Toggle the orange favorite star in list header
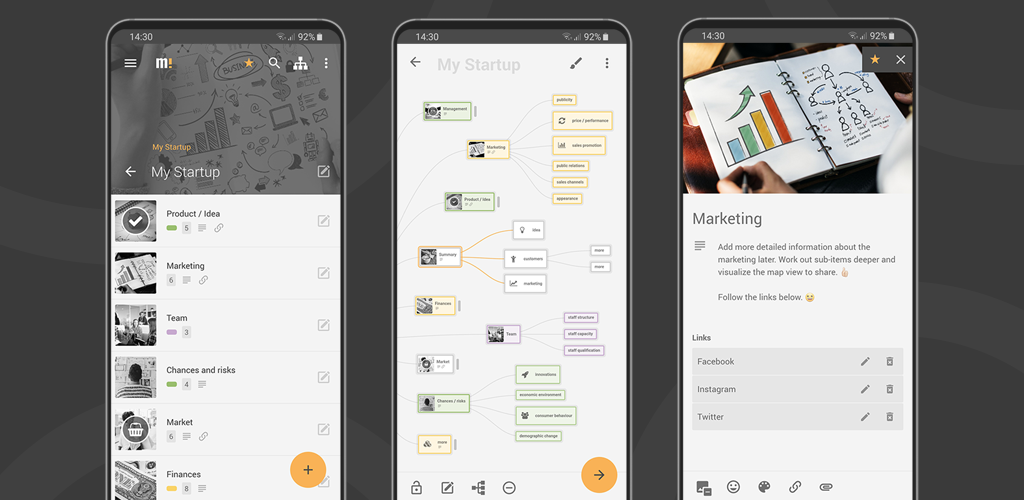Image resolution: width=1024 pixels, height=500 pixels. point(248,63)
